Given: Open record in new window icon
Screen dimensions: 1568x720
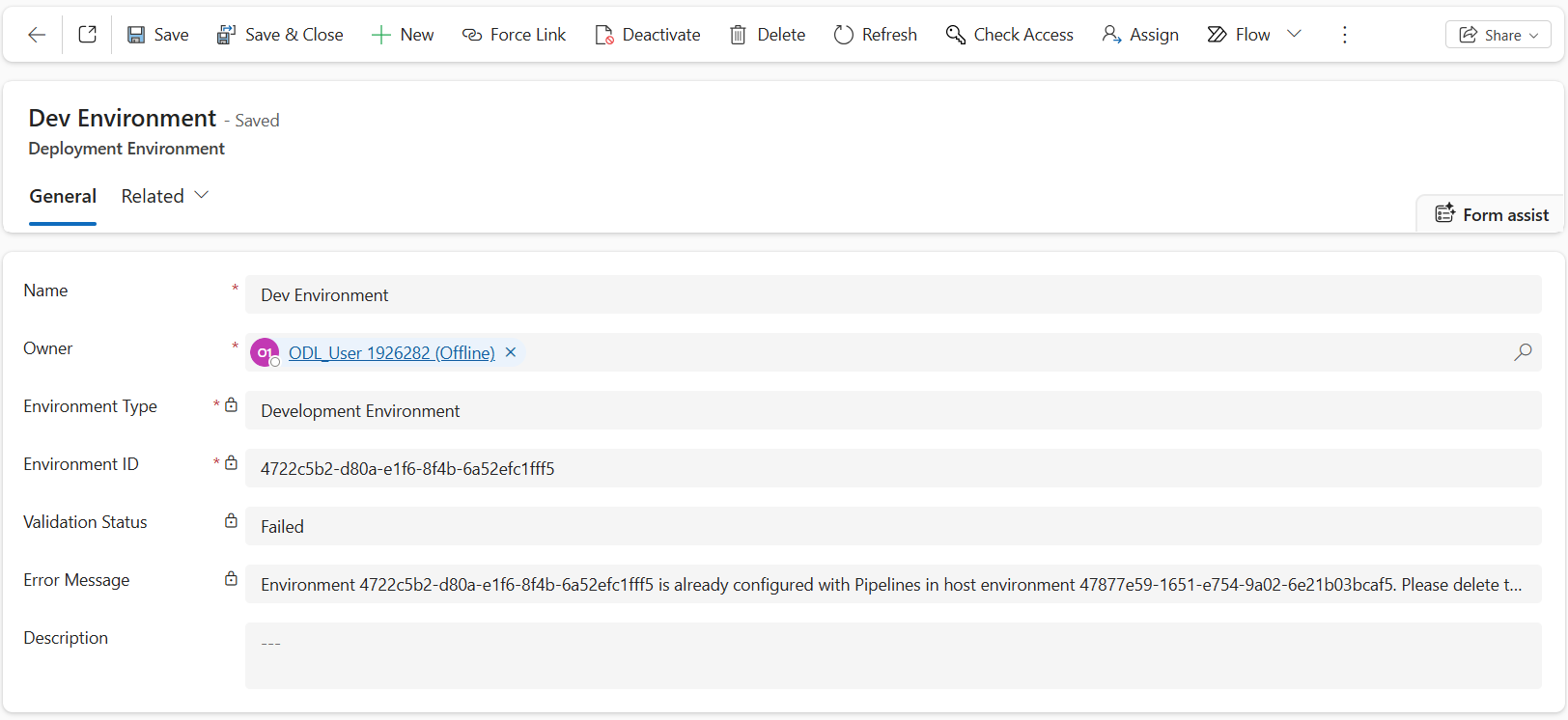Looking at the screenshot, I should coord(87,35).
